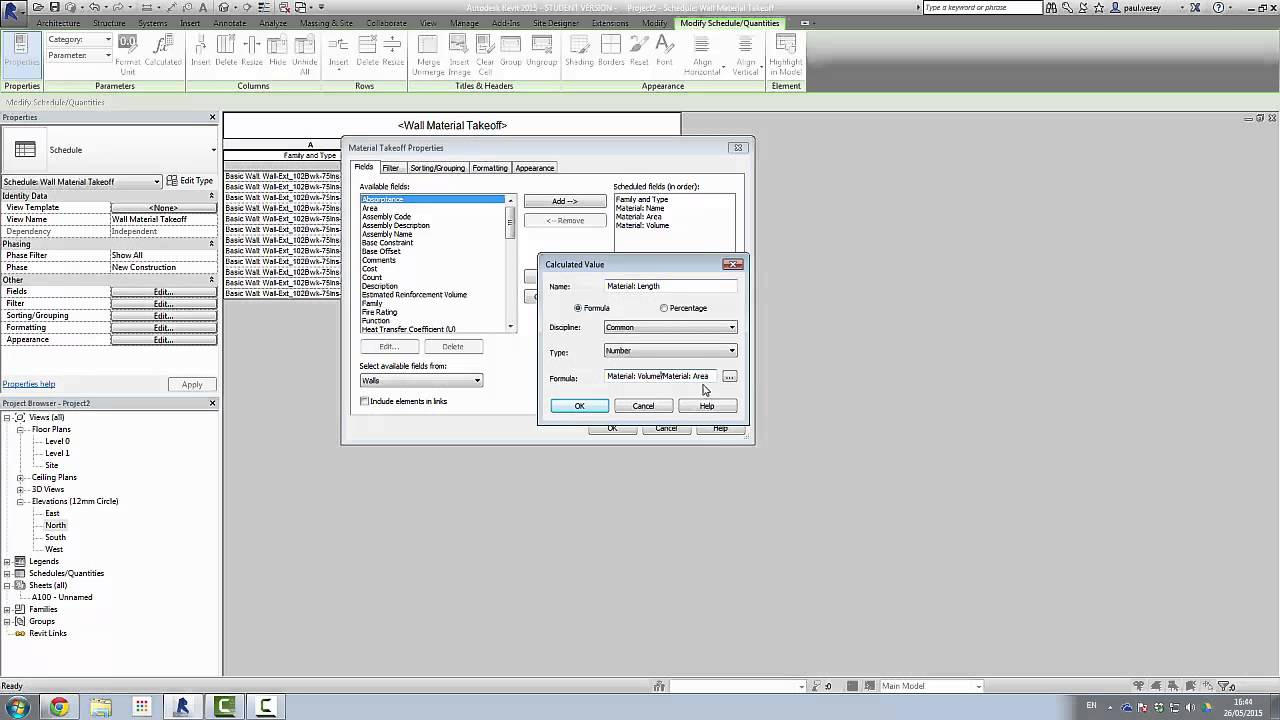Click the Edit Type icon in Properties
The image size is (1280, 720).
tap(190, 181)
